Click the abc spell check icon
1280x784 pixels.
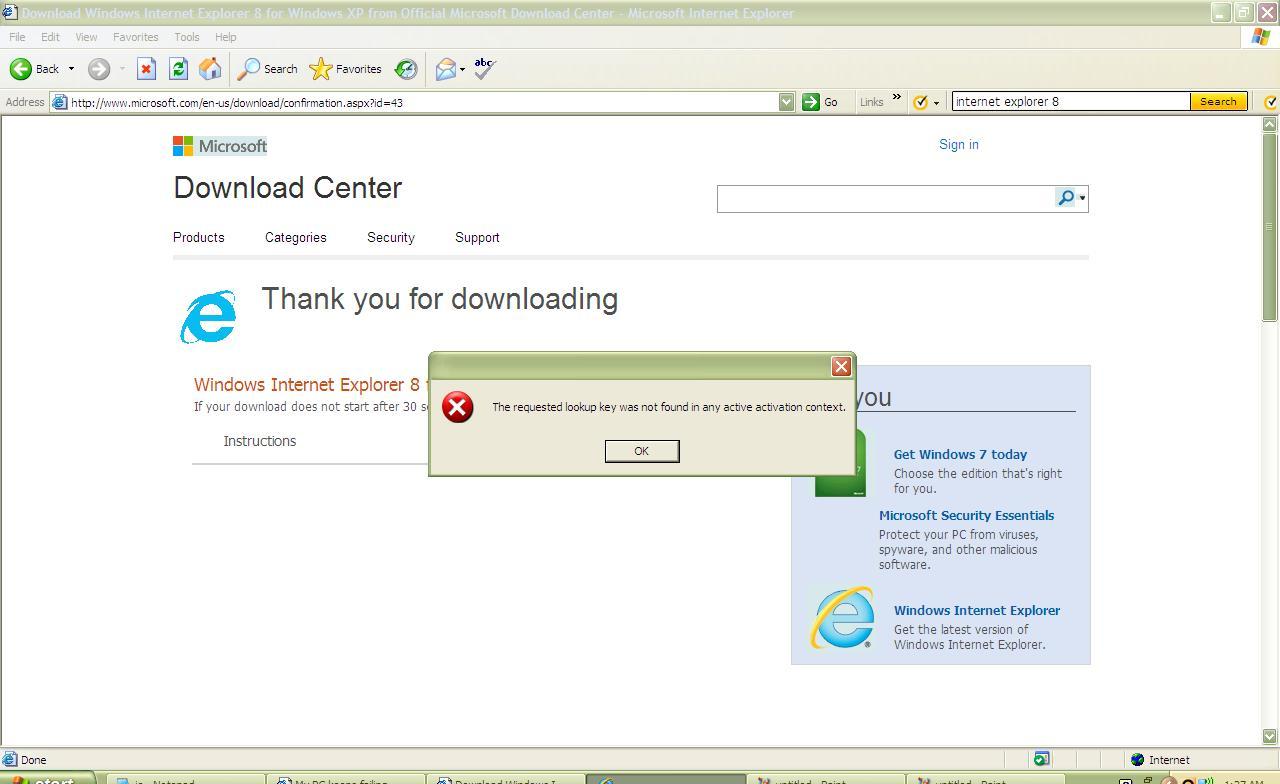click(x=485, y=68)
